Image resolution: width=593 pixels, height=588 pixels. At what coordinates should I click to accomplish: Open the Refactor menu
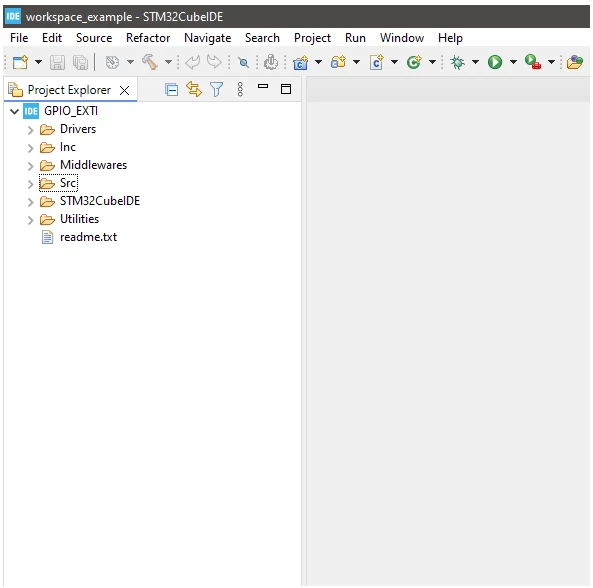[x=148, y=38]
